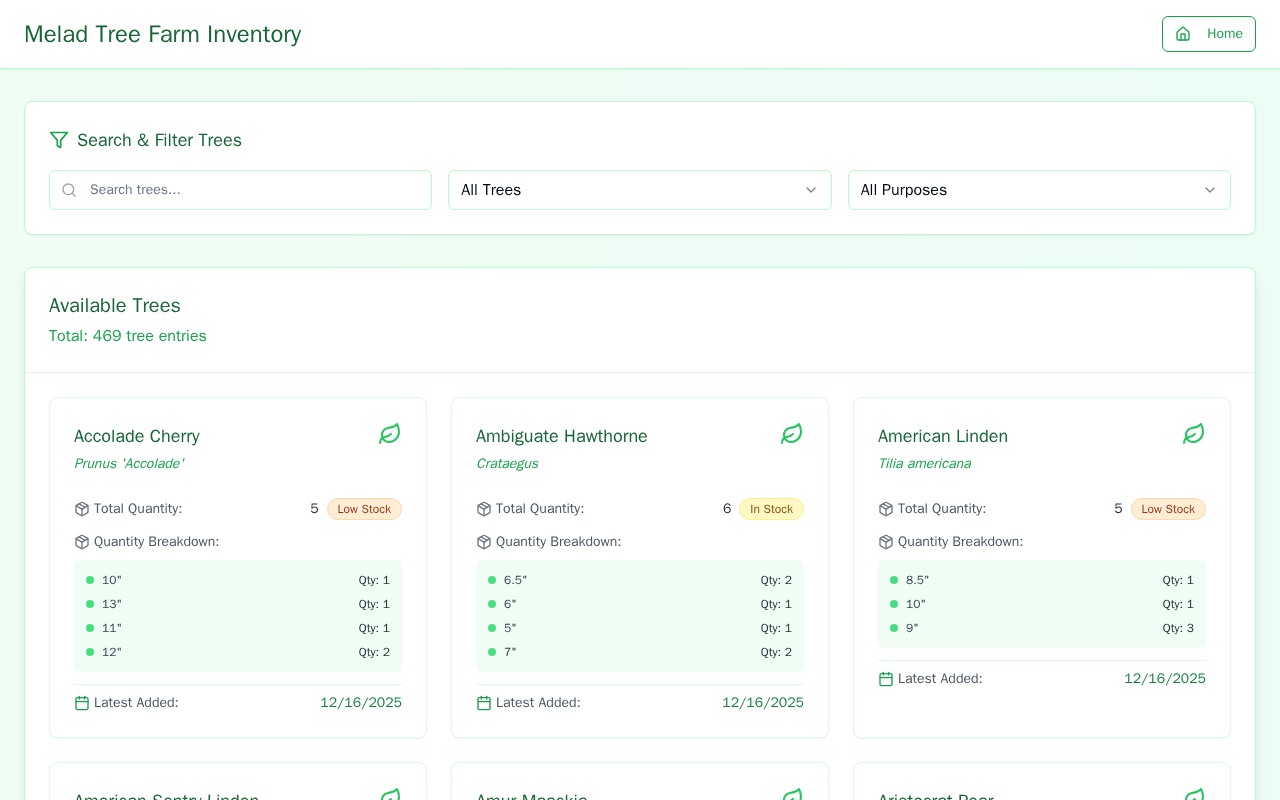Click the house icon in Home button
Image resolution: width=1280 pixels, height=800 pixels.
pyautogui.click(x=1183, y=34)
